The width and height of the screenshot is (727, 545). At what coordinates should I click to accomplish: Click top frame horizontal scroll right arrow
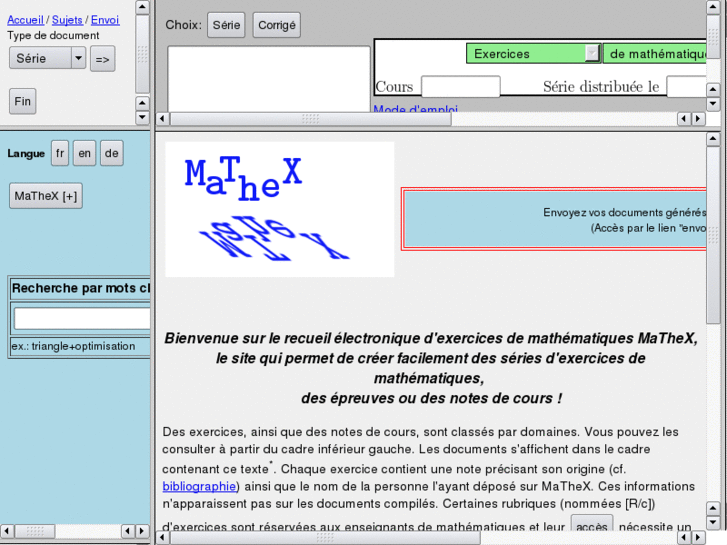(x=698, y=119)
